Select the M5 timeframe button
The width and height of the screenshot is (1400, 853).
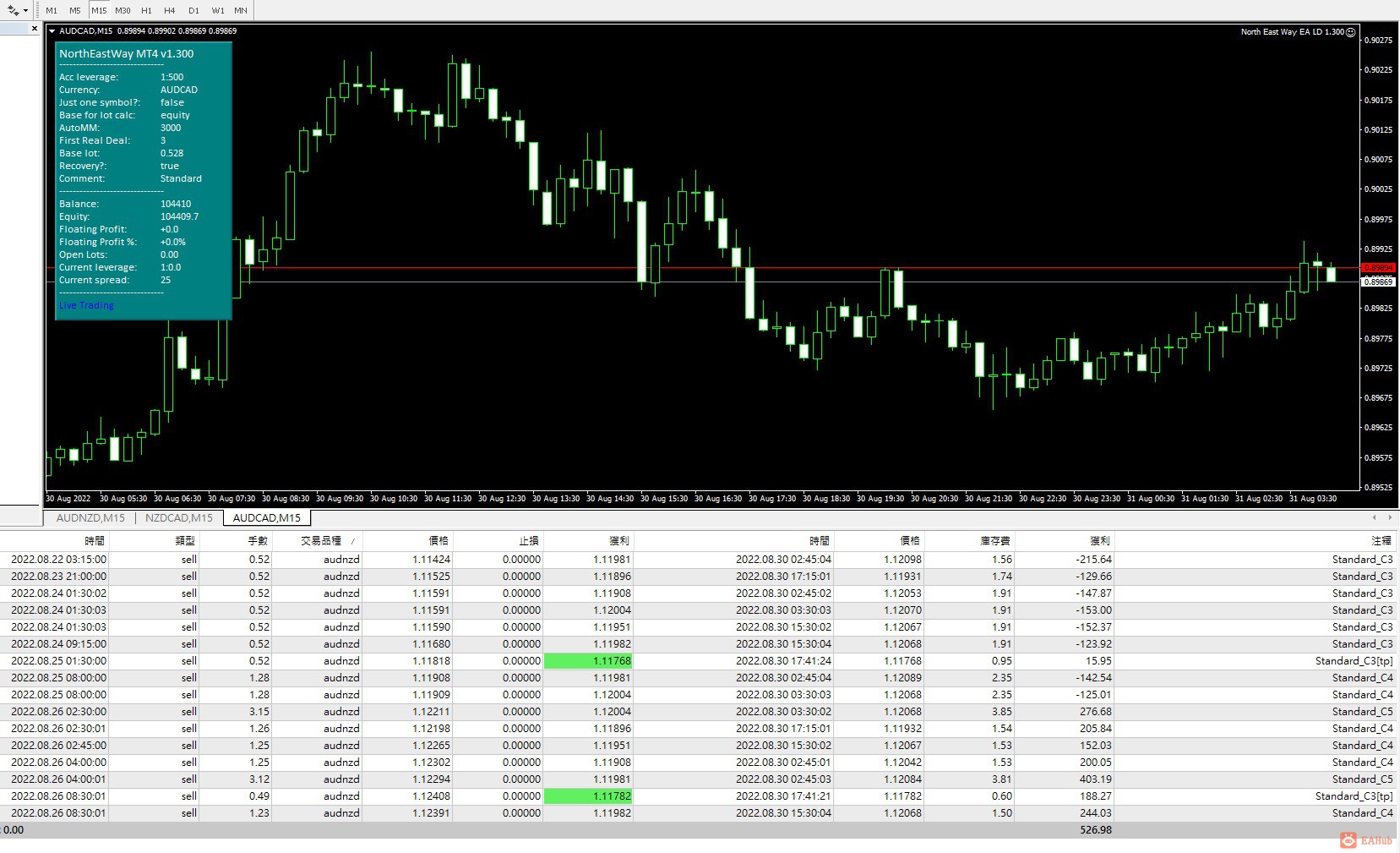coord(75,10)
